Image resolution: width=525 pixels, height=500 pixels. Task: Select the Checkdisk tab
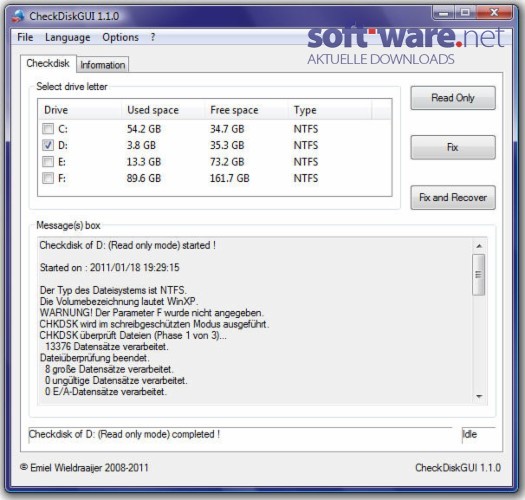pos(48,63)
